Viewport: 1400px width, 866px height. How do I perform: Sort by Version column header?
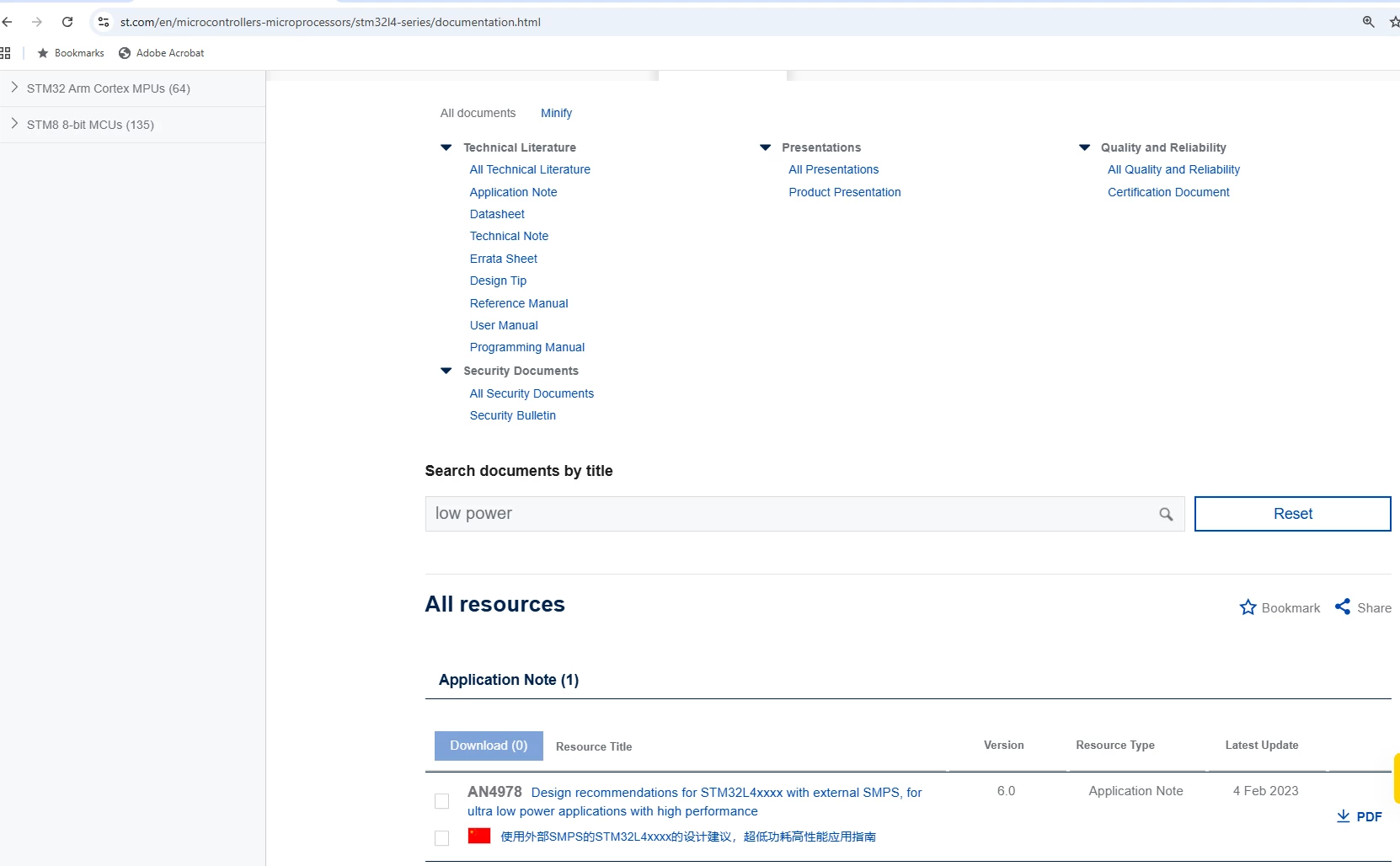[1003, 745]
